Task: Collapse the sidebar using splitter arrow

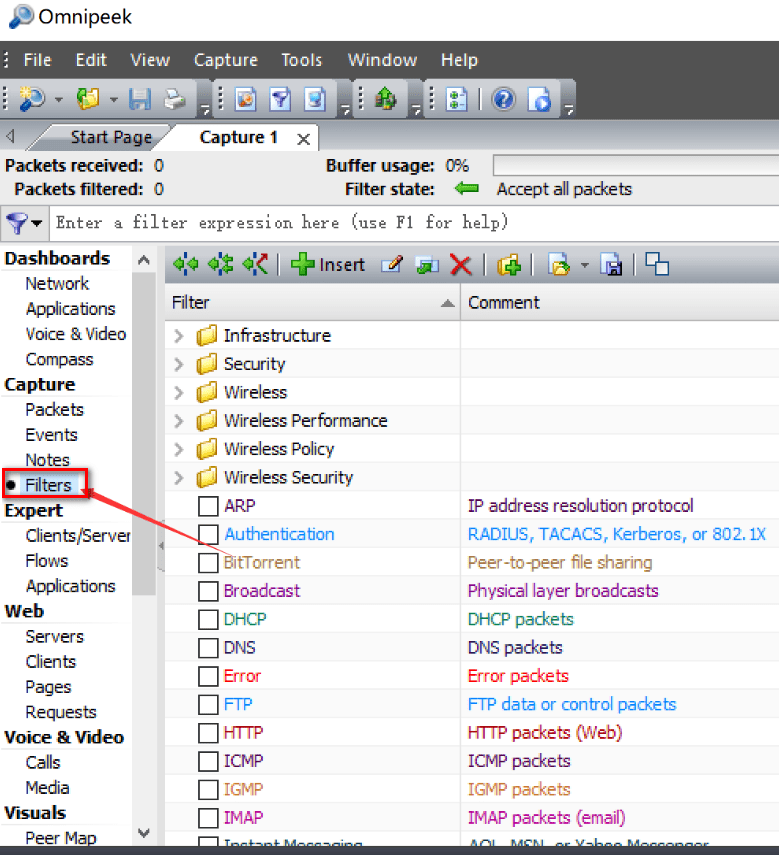Action: click(x=161, y=545)
